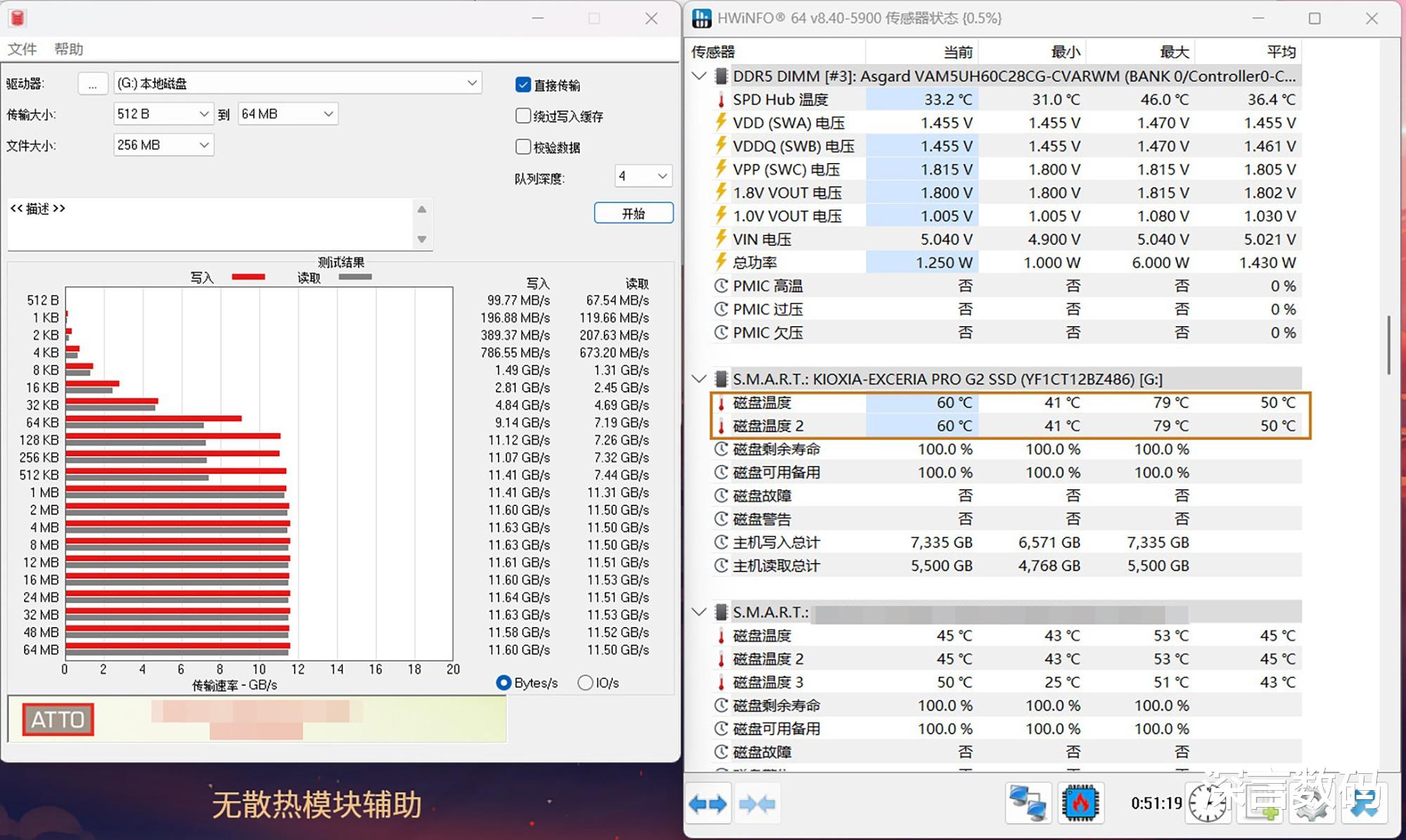Enable the 绕过写入缓存 checkbox
The image size is (1406, 840).
(523, 116)
